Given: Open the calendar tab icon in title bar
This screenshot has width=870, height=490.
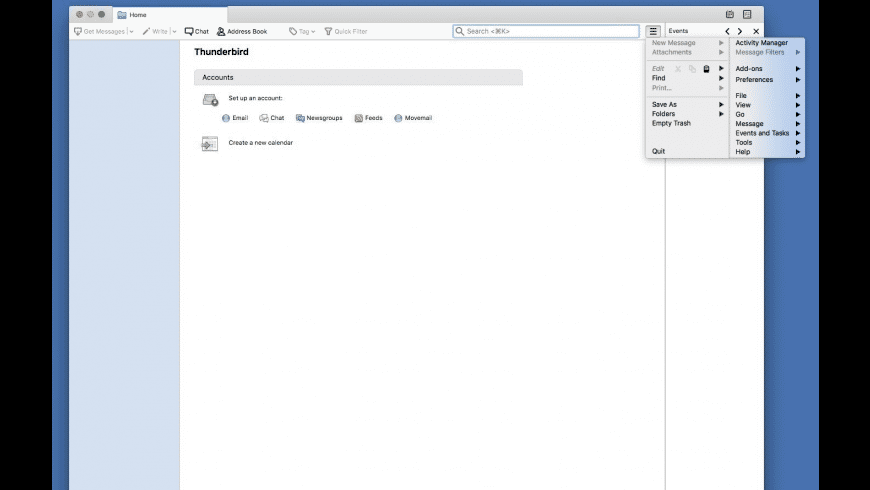Looking at the screenshot, I should point(730,14).
